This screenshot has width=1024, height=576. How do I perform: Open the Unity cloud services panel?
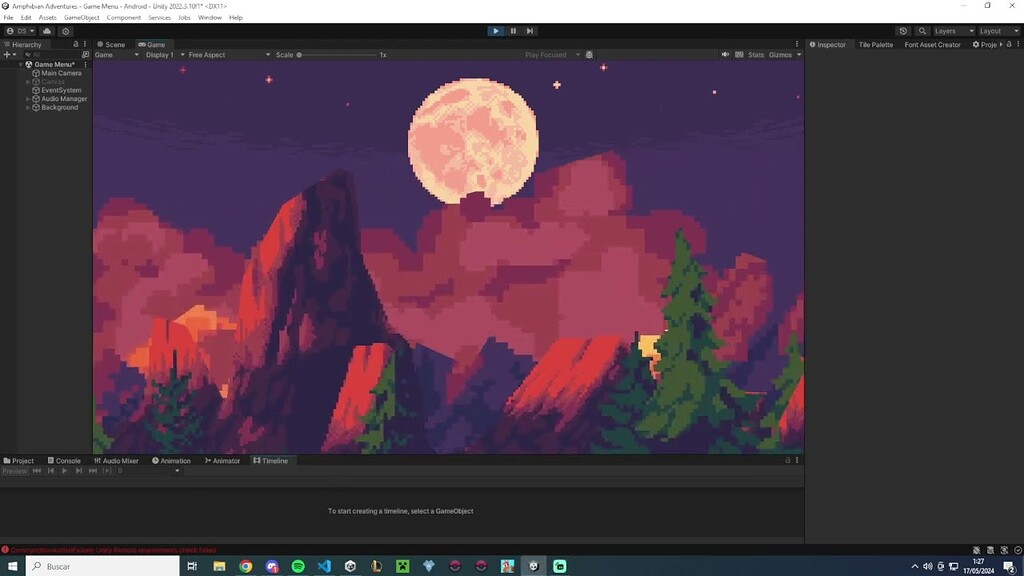[45, 31]
